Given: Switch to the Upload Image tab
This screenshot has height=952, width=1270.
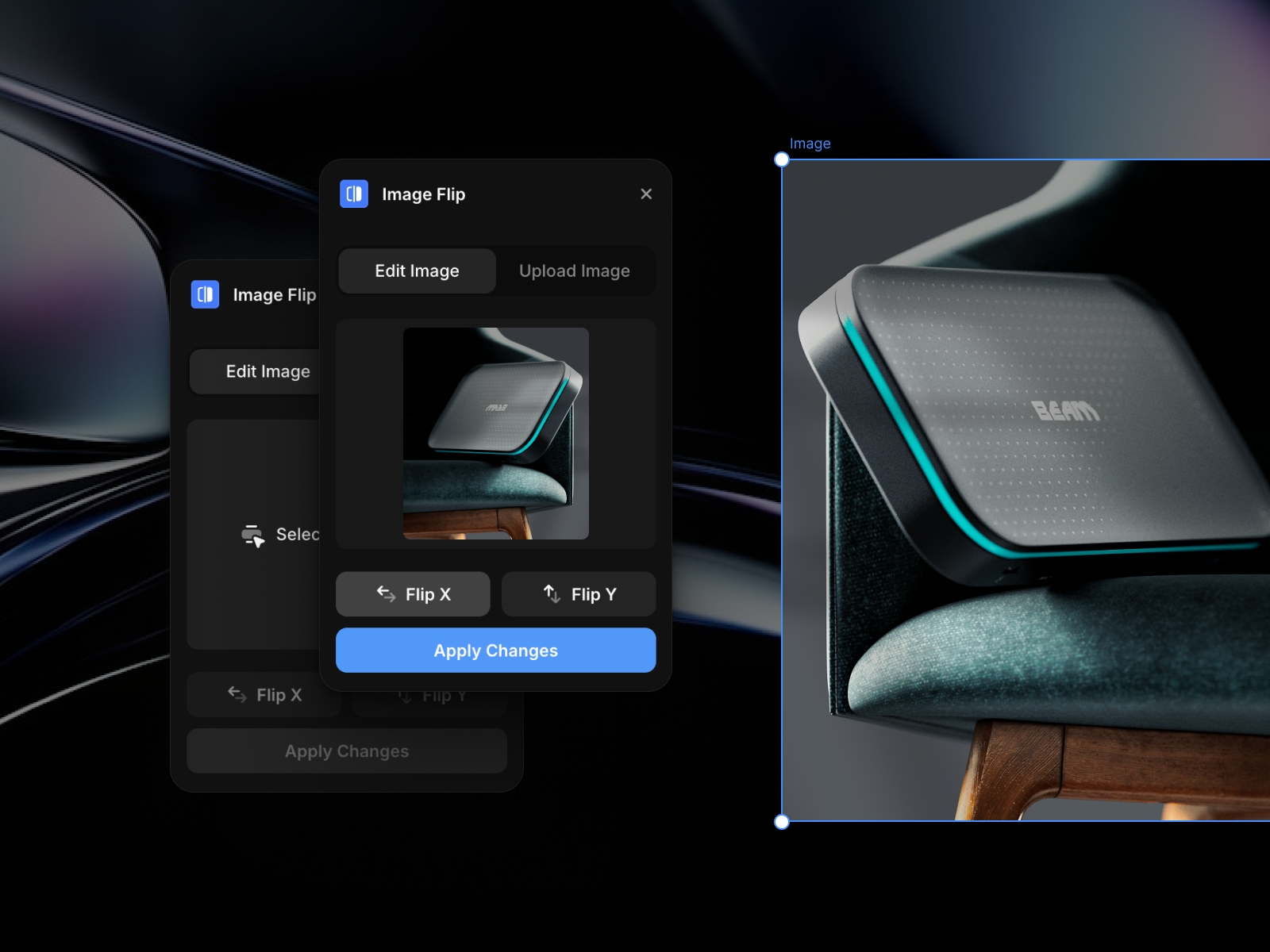Looking at the screenshot, I should click(574, 271).
